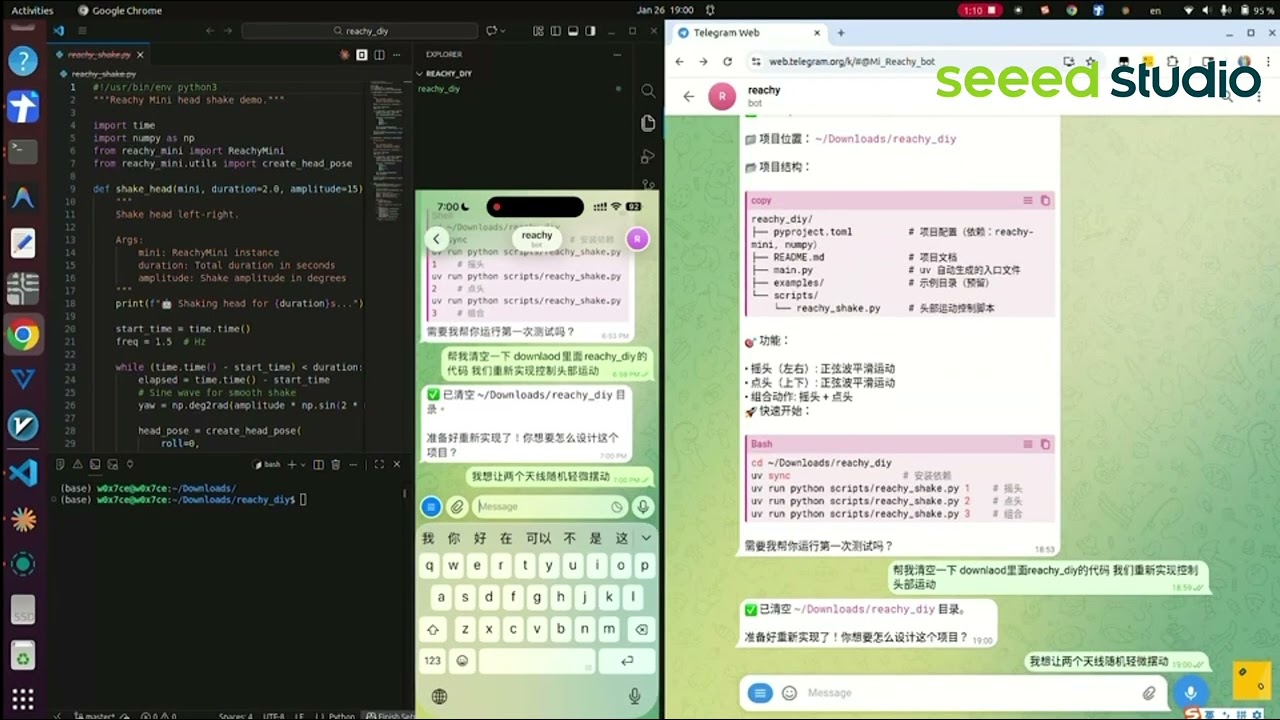Viewport: 1280px width, 720px height.
Task: Split the VS Code editor to the right
Action: (379, 55)
